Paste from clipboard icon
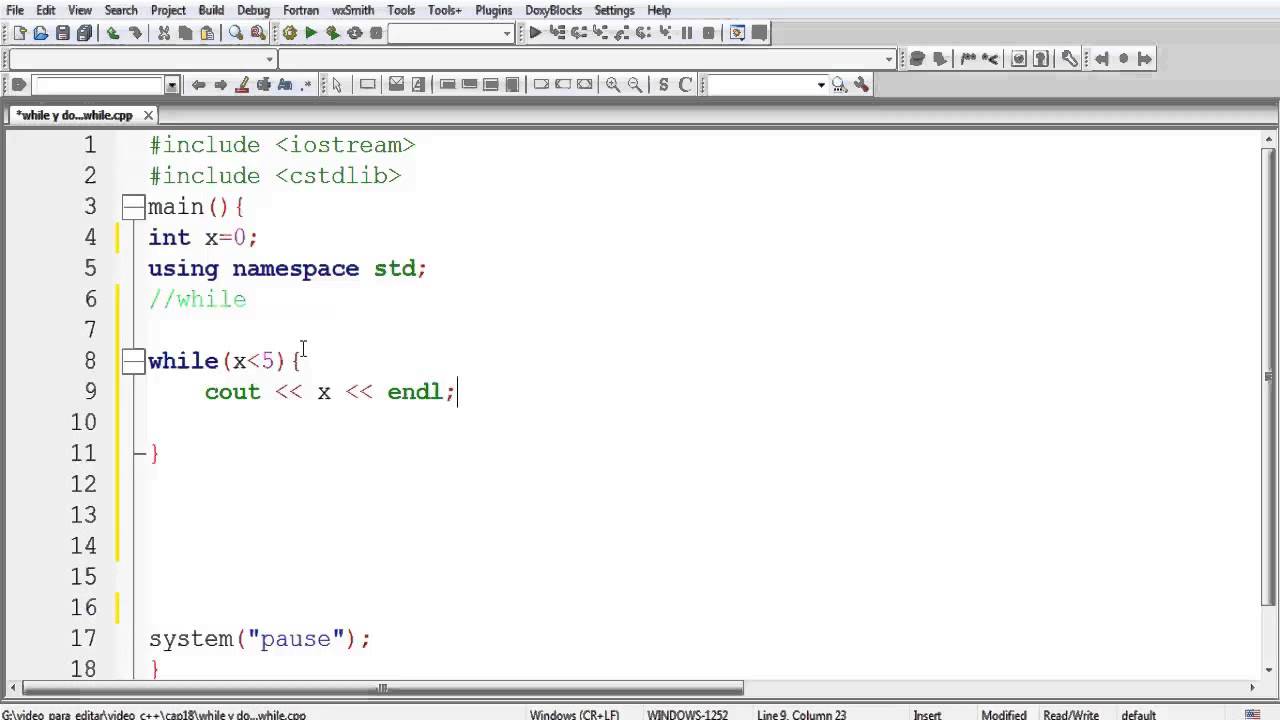 [x=207, y=33]
